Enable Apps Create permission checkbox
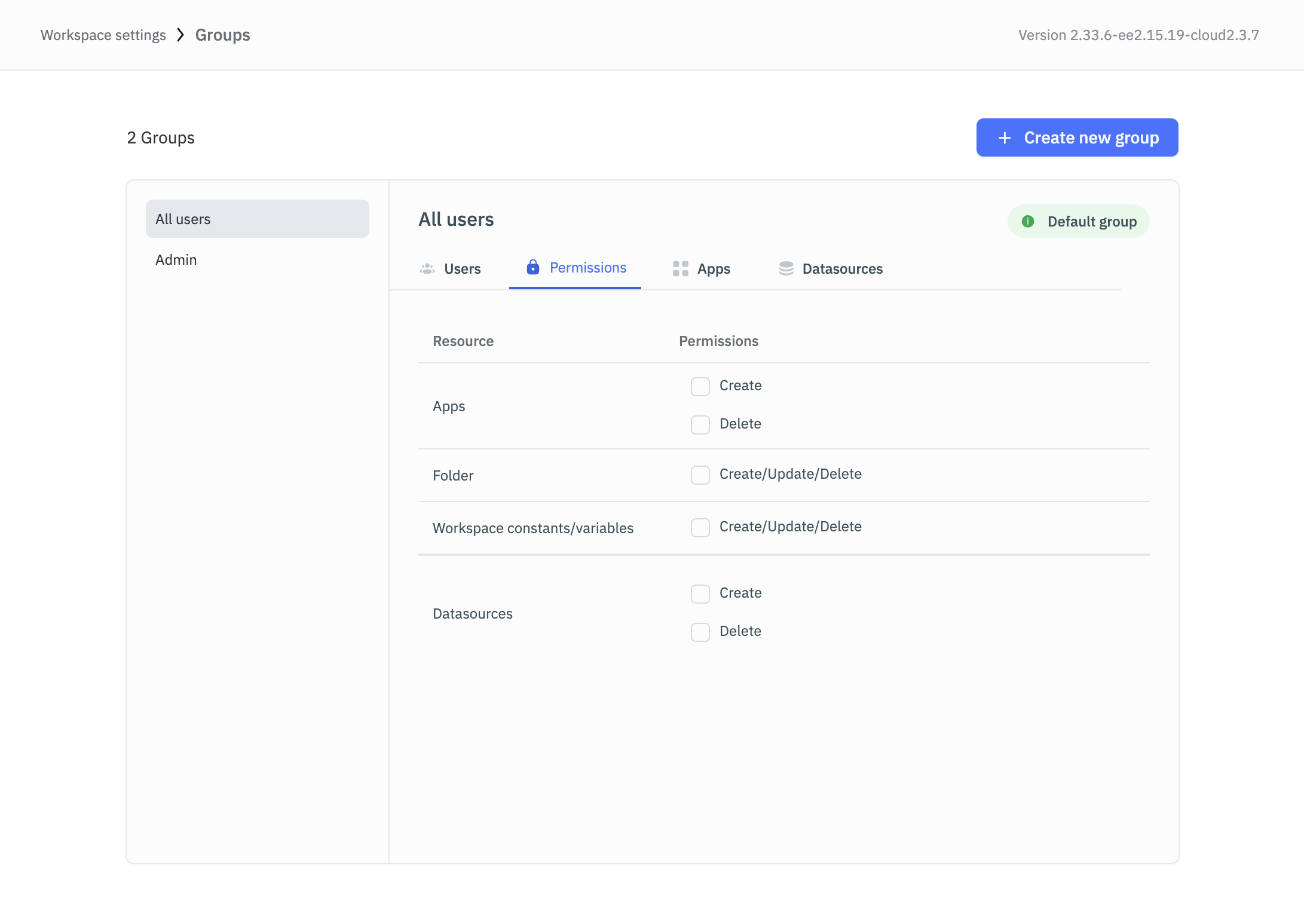Viewport: 1304px width, 924px height. (700, 386)
